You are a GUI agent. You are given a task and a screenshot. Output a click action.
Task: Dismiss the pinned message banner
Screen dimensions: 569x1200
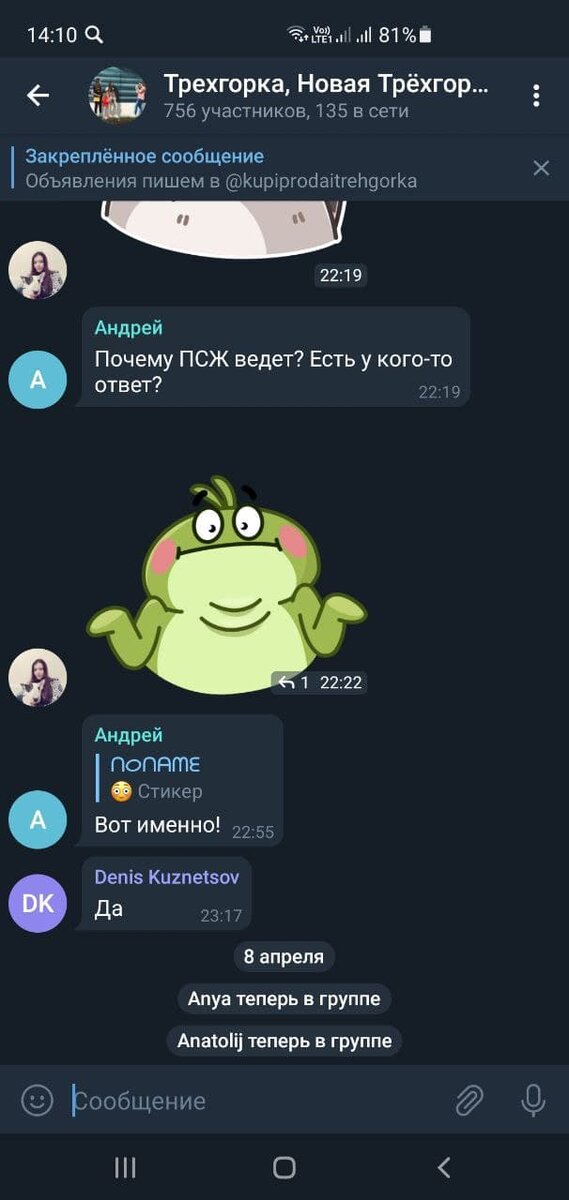[x=541, y=168]
